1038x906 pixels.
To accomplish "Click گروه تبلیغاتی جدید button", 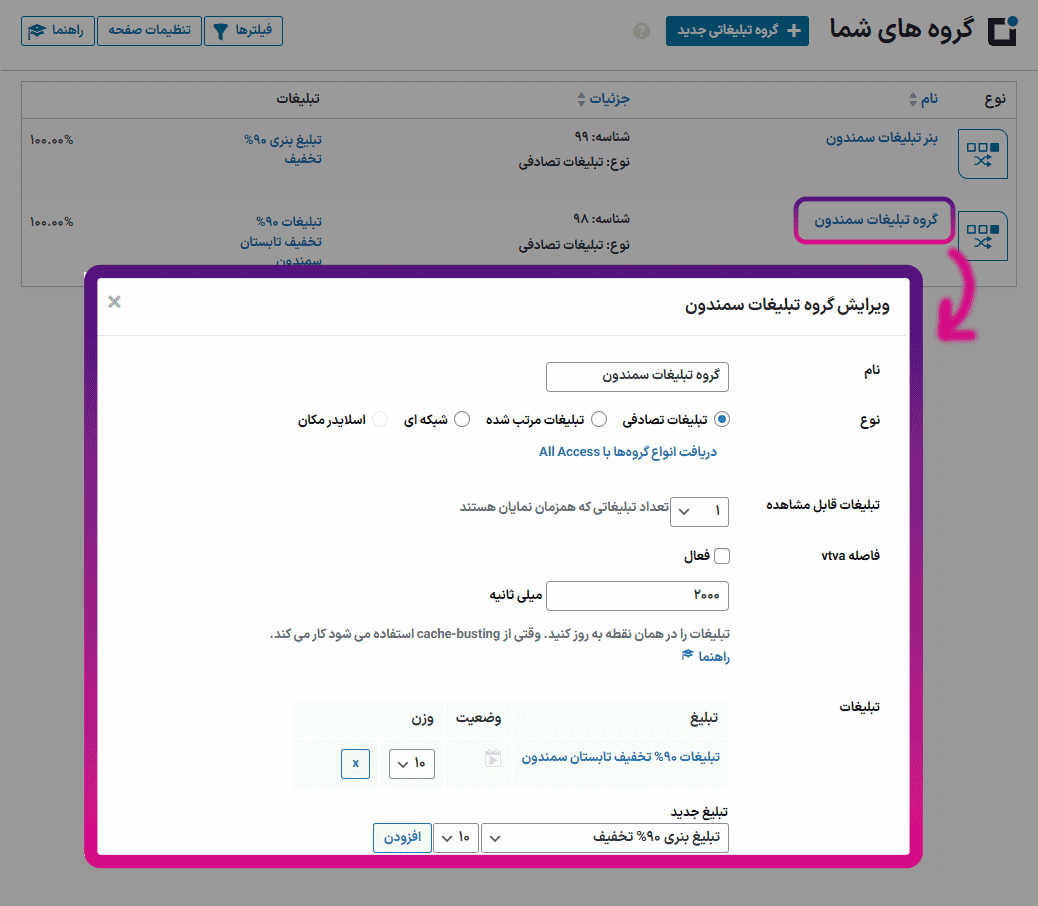I will coord(737,31).
